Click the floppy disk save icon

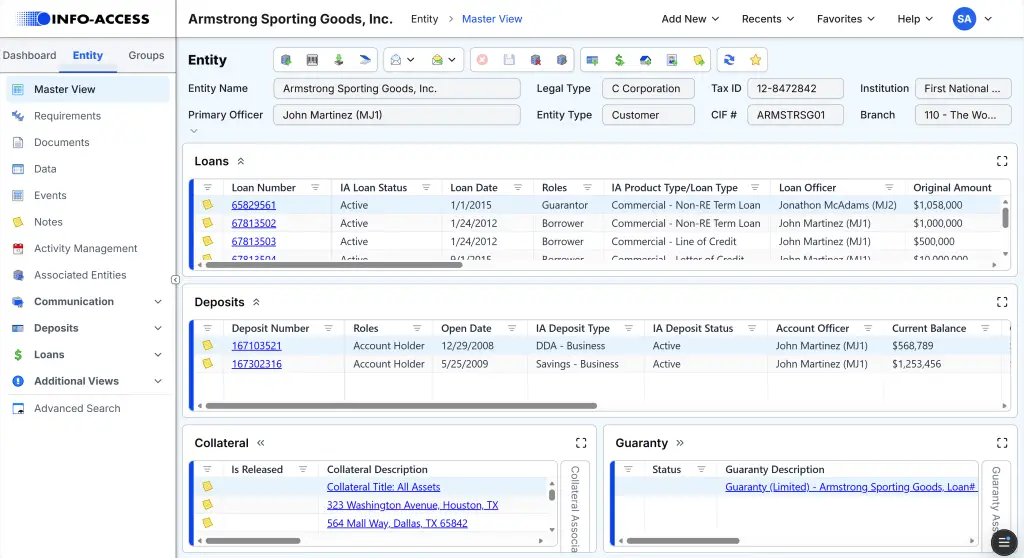click(509, 60)
